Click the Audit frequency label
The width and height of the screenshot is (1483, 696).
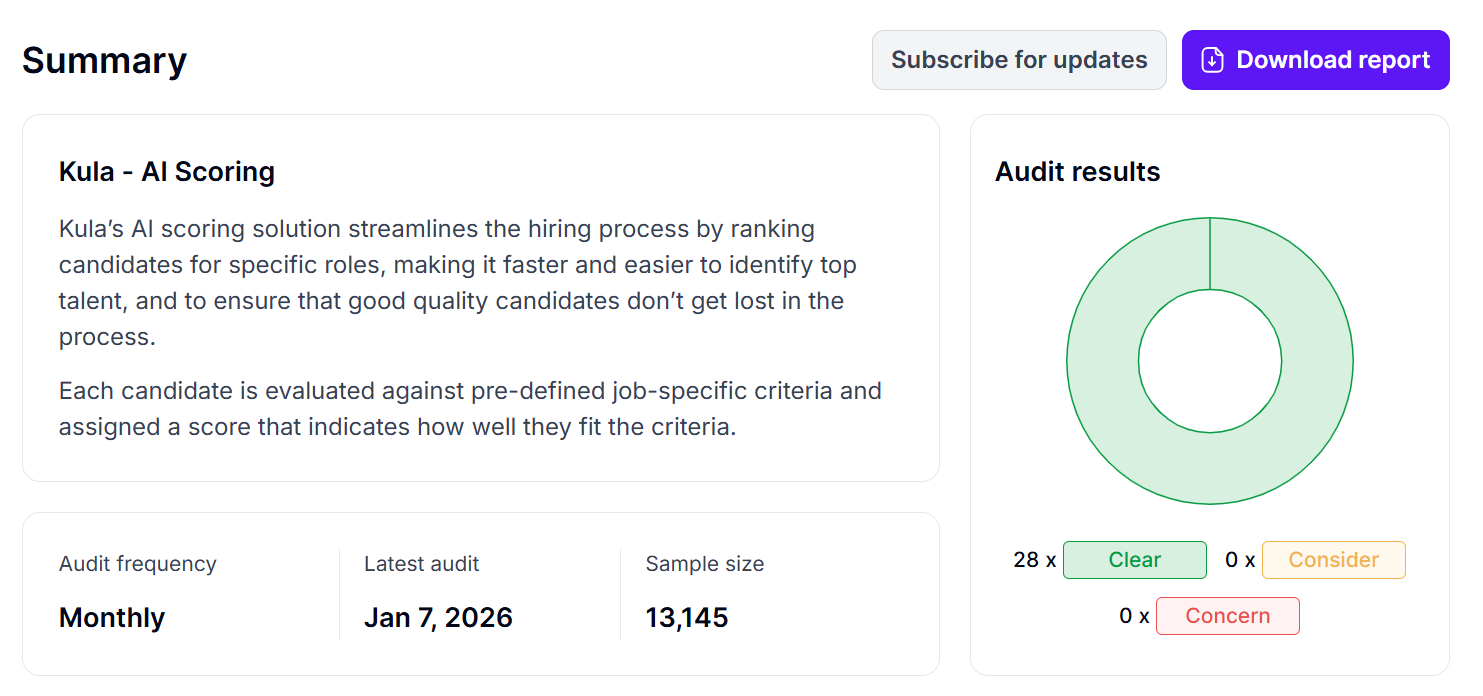click(x=138, y=564)
